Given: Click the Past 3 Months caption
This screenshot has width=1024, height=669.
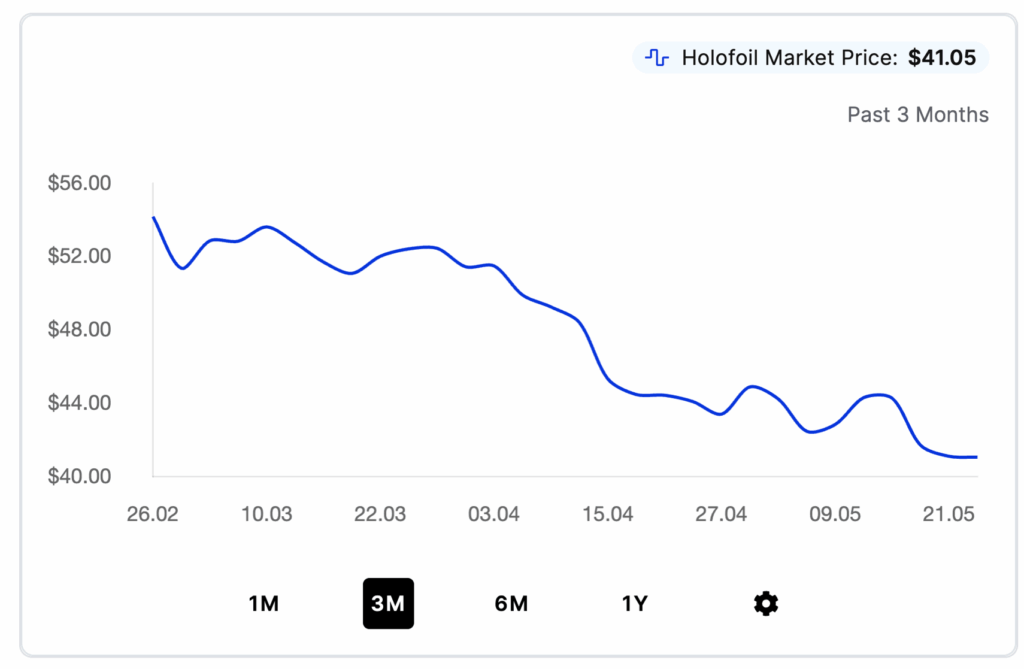Looking at the screenshot, I should pos(918,114).
